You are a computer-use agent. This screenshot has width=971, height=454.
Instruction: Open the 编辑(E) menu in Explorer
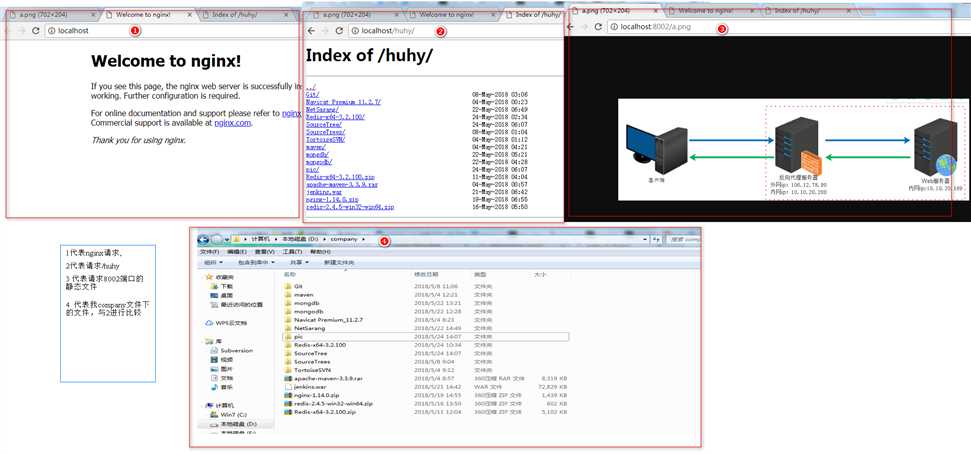pos(237,252)
